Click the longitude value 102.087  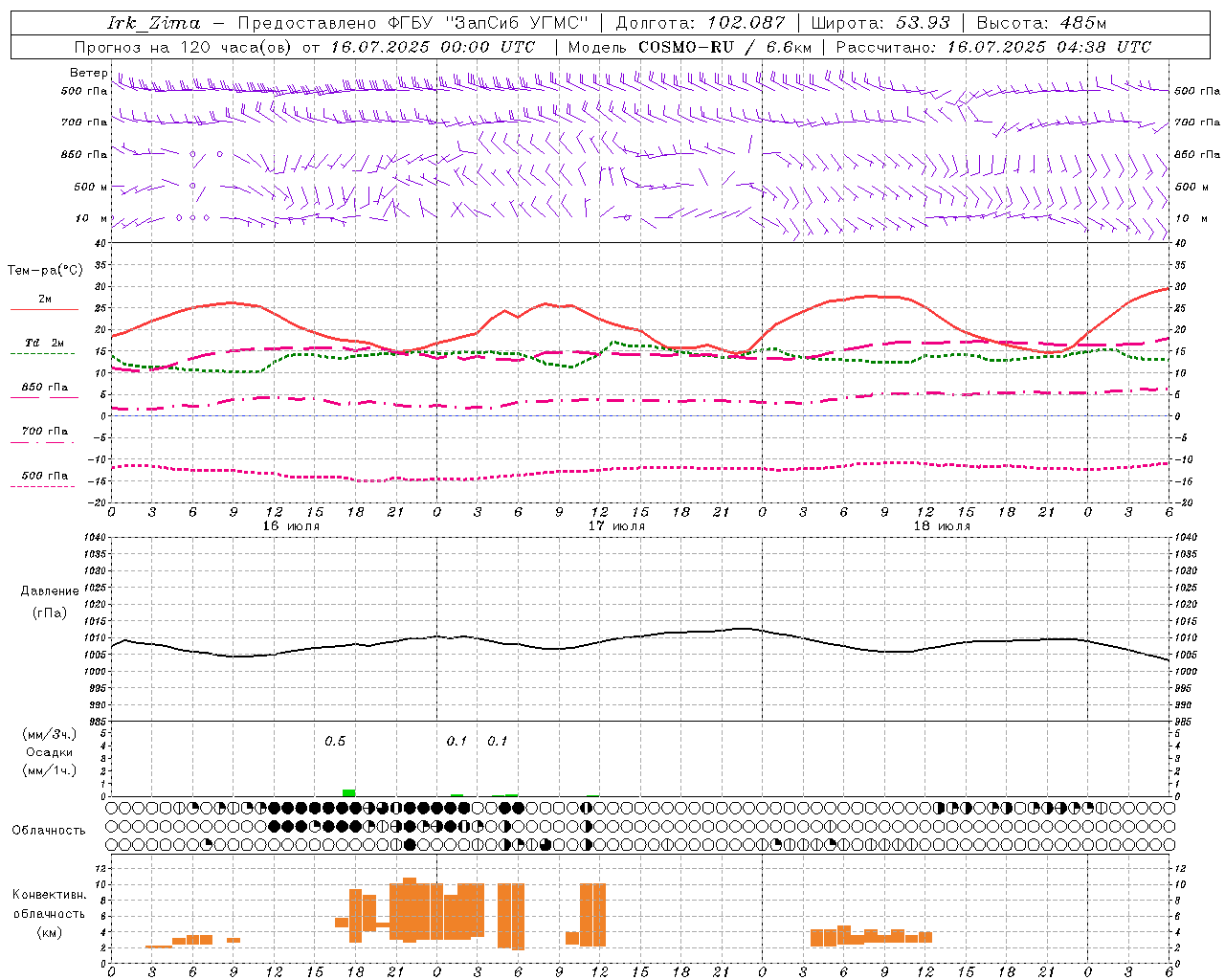click(x=746, y=23)
